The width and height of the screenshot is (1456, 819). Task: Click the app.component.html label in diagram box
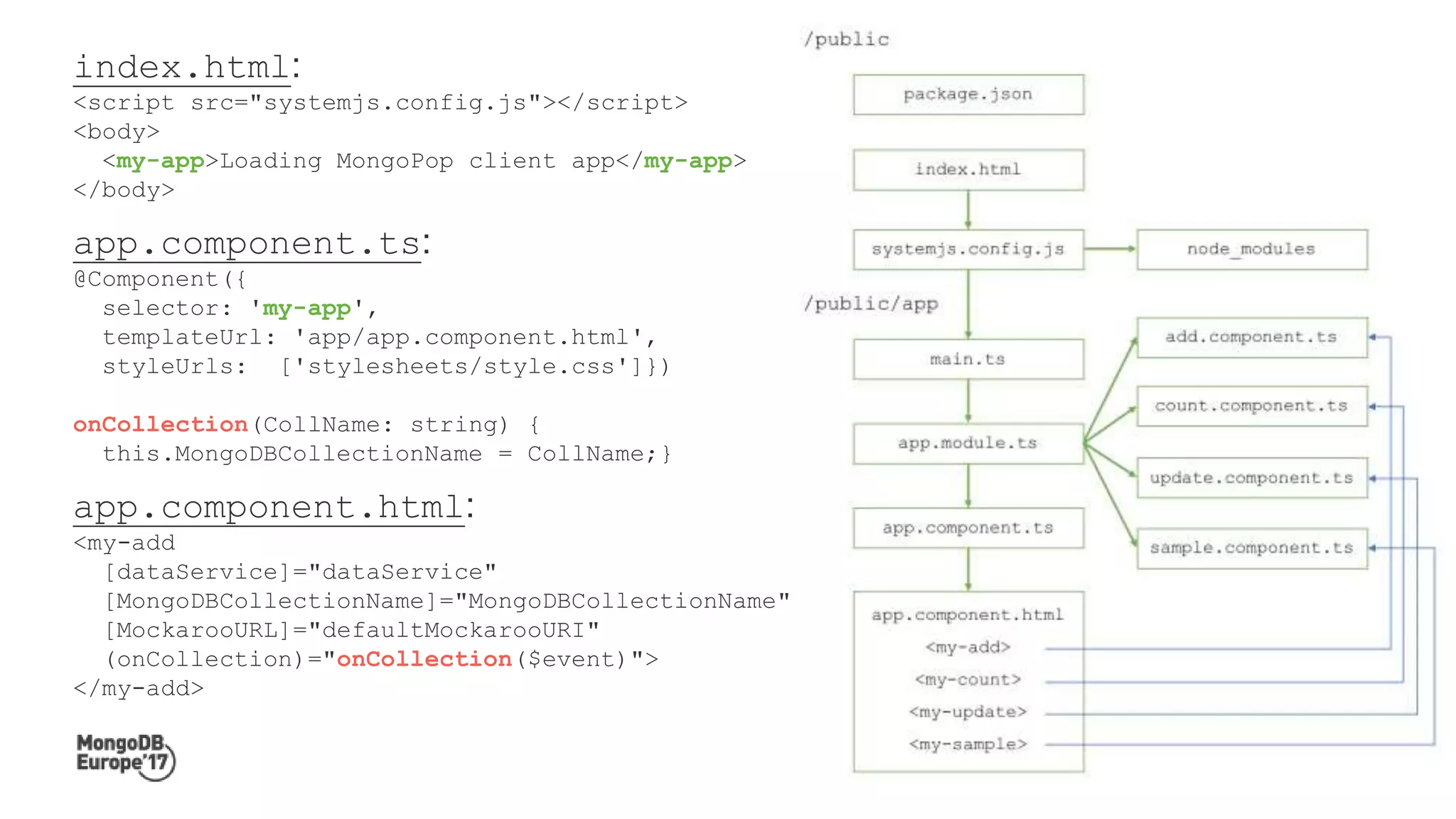click(968, 615)
